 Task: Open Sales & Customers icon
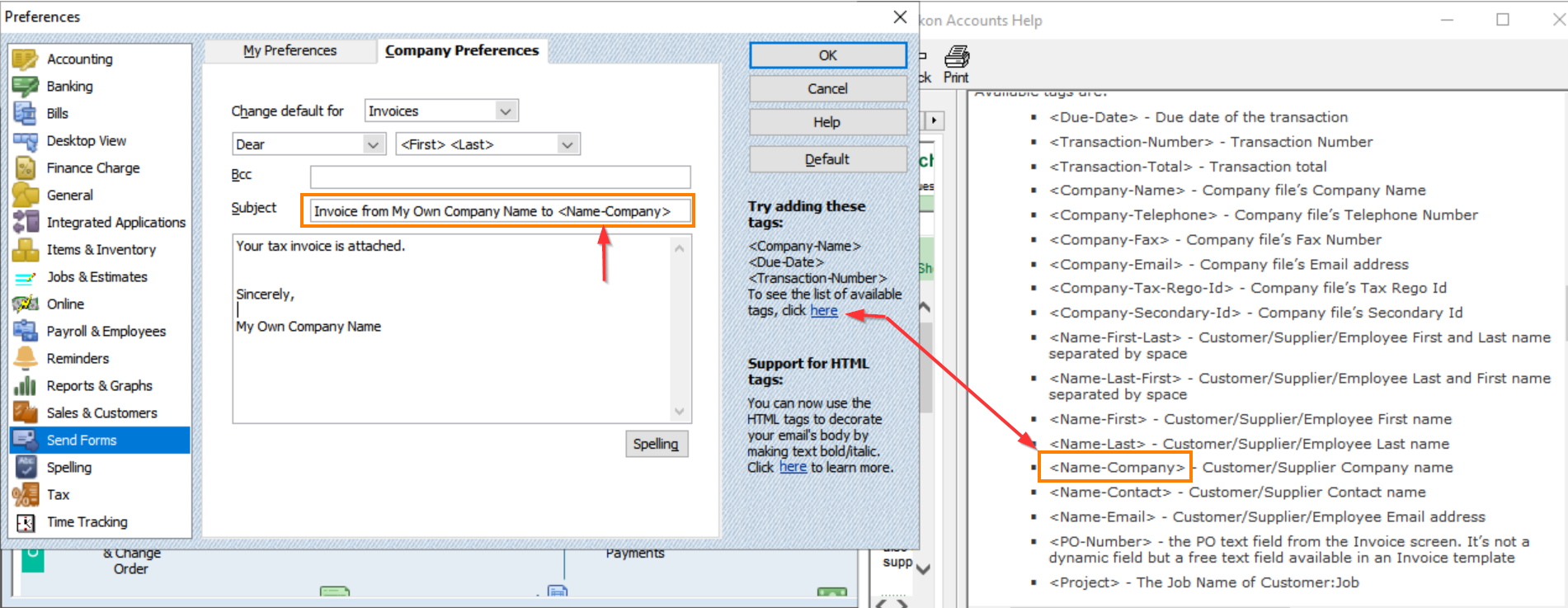26,412
